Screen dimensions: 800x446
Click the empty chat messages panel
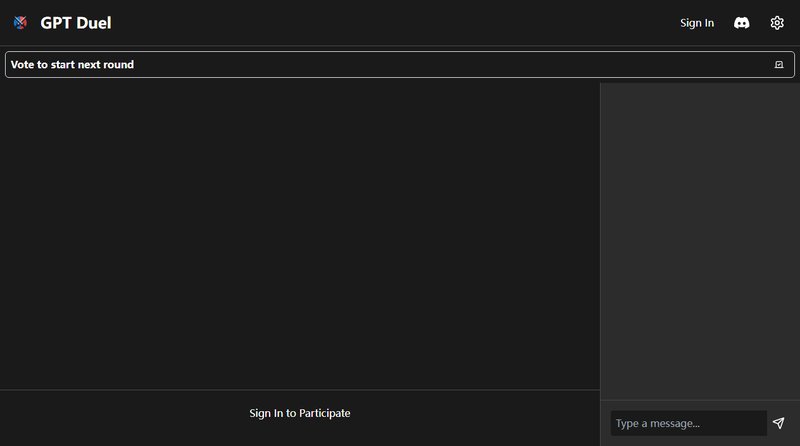coord(700,240)
